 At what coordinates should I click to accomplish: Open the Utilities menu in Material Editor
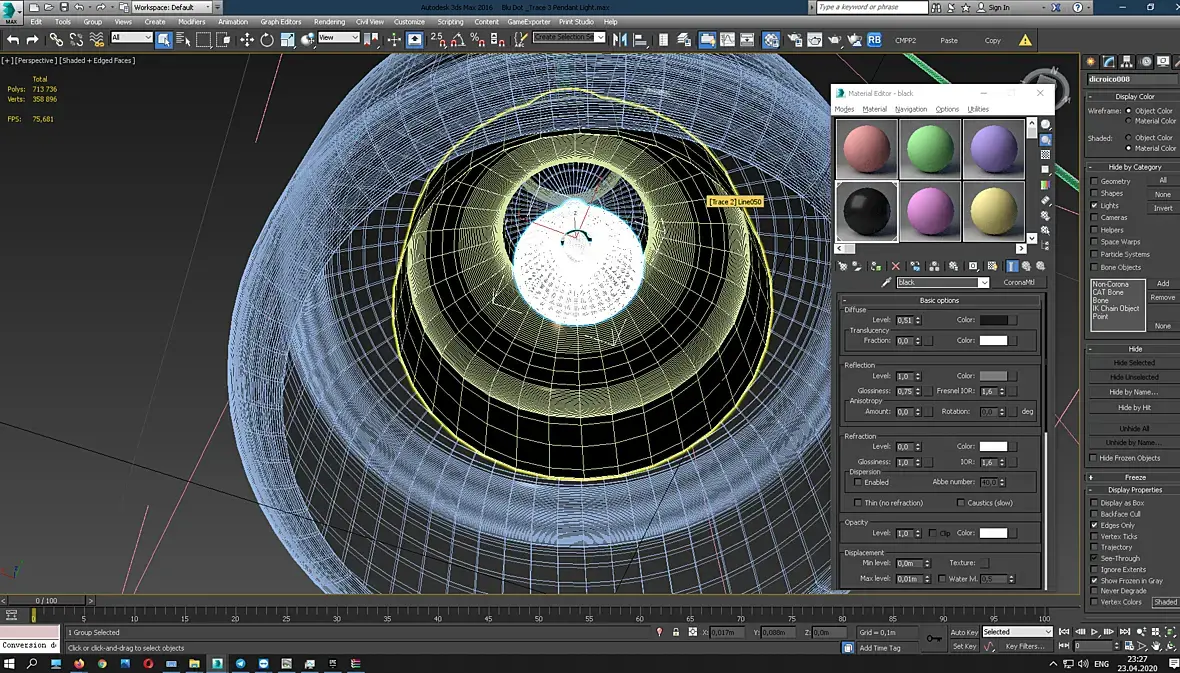click(977, 109)
